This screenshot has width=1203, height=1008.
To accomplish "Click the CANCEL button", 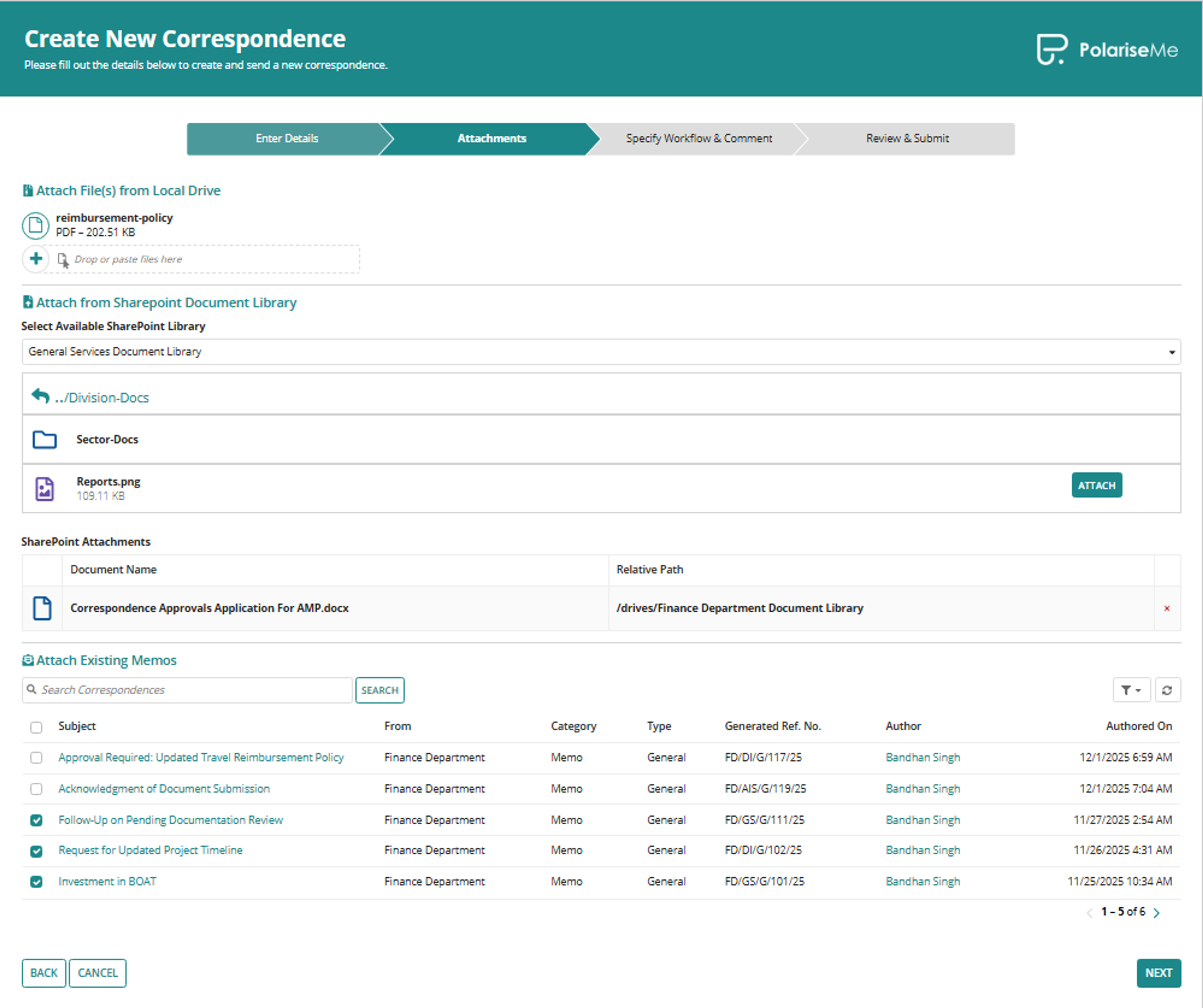I will click(97, 973).
